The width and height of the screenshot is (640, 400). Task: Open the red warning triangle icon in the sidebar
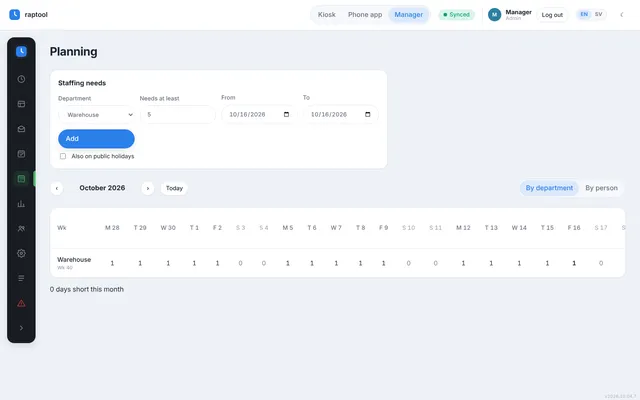pyautogui.click(x=21, y=303)
